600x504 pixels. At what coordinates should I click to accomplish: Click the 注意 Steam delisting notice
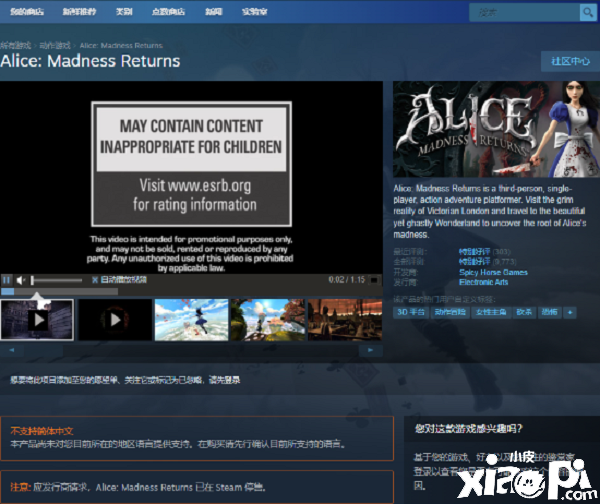197,487
